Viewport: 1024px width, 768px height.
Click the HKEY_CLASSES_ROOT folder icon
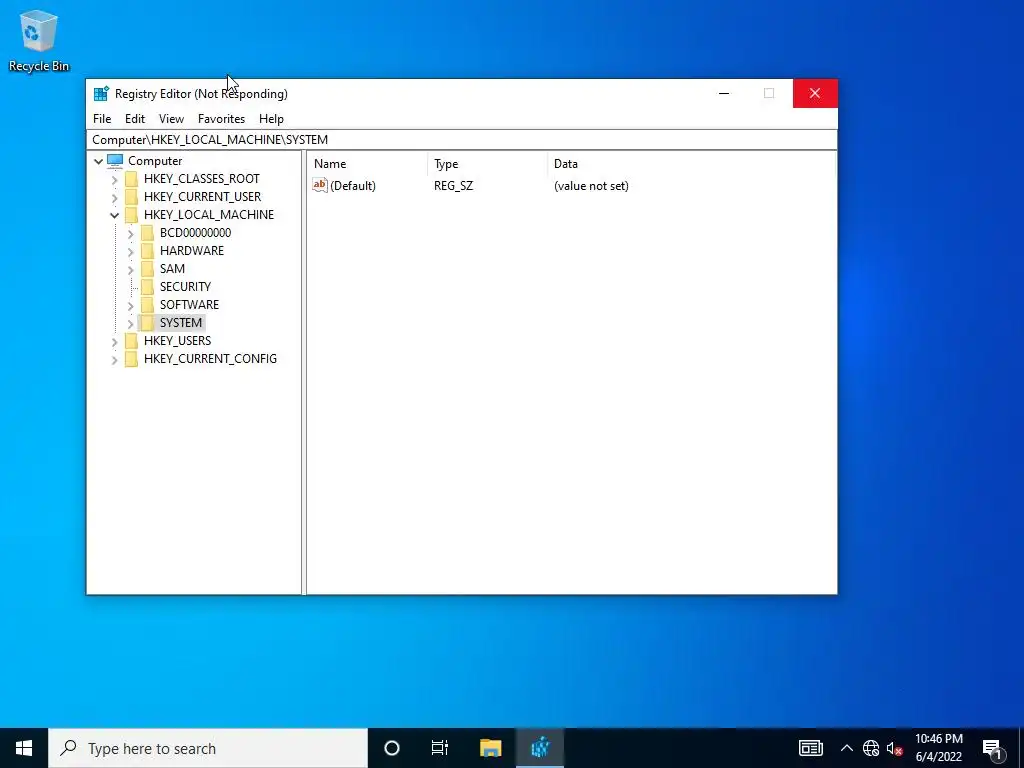tap(131, 179)
